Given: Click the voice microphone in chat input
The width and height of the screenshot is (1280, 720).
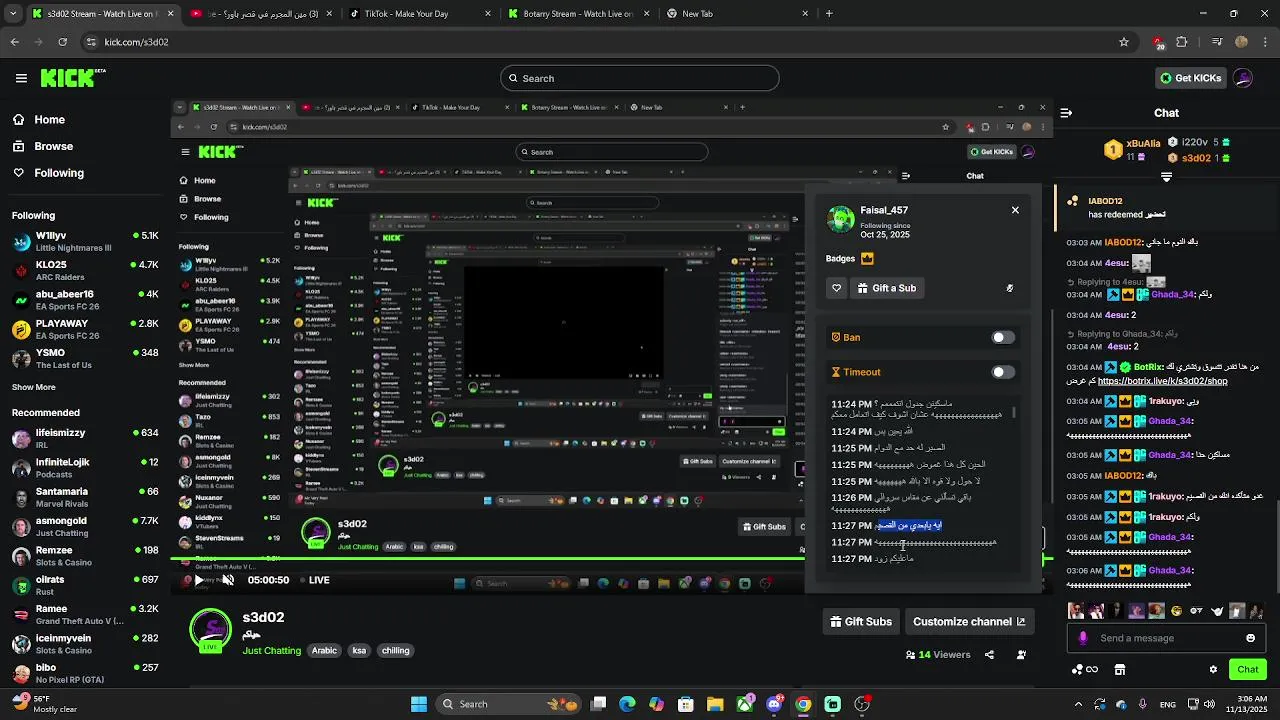Looking at the screenshot, I should coord(1082,638).
